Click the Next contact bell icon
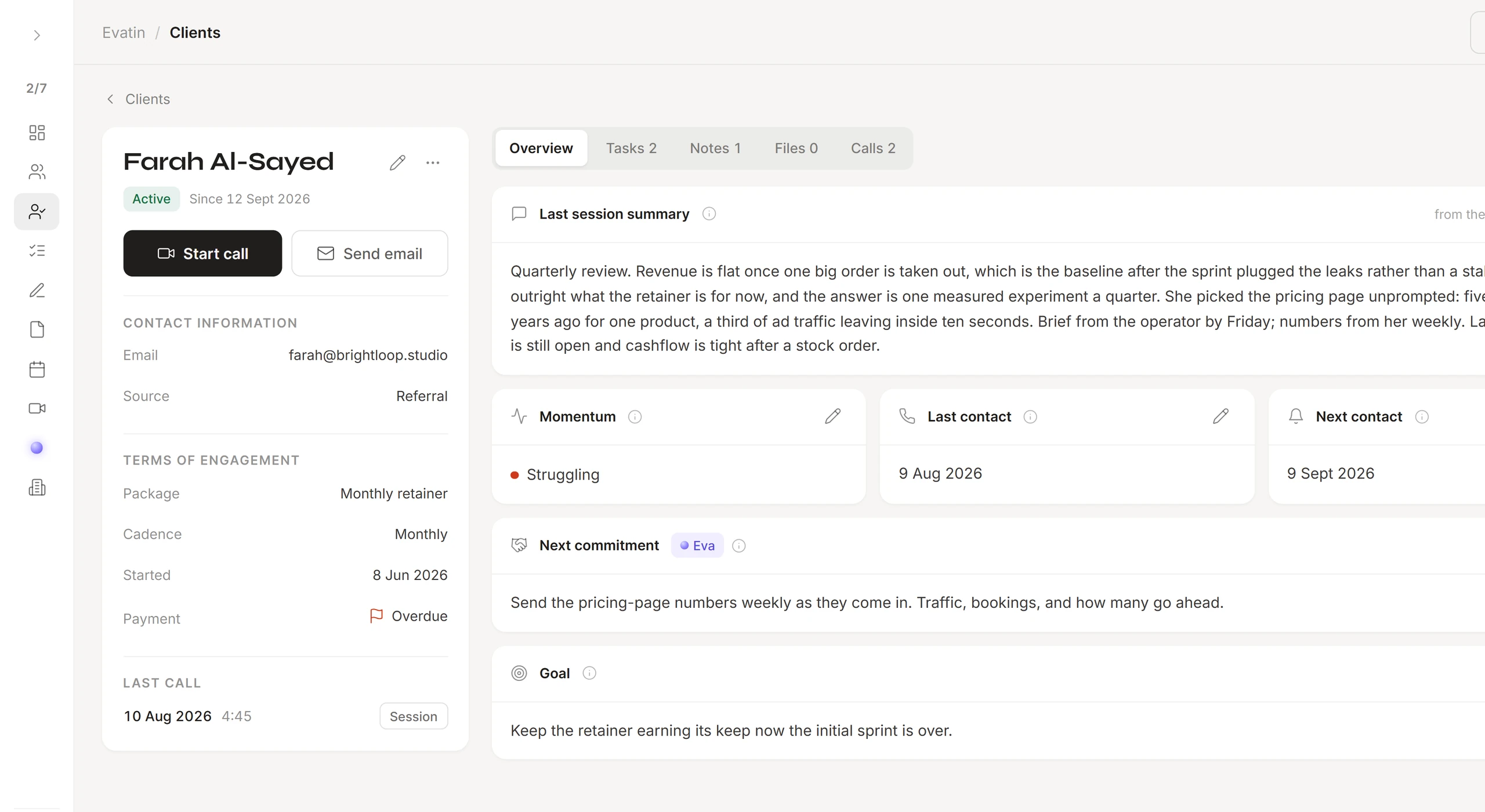Screen dimensions: 1485x812 click(x=1296, y=416)
